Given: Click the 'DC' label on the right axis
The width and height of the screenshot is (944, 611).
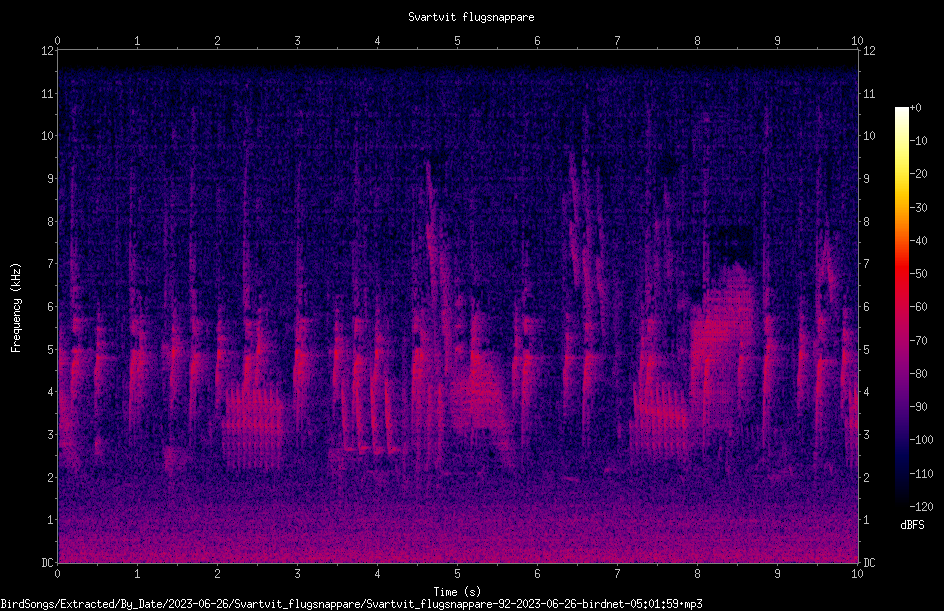Looking at the screenshot, I should click(869, 563).
